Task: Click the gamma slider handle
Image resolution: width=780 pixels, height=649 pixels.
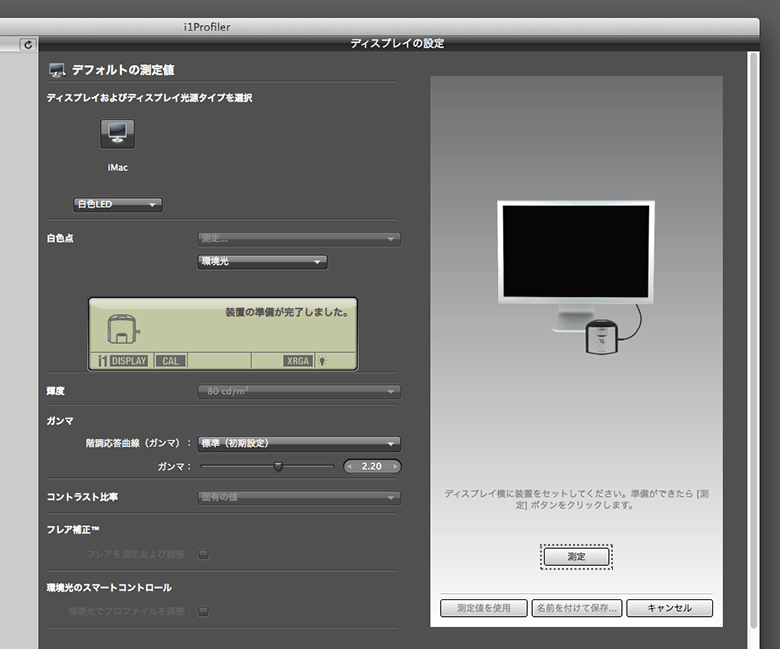Action: [278, 466]
